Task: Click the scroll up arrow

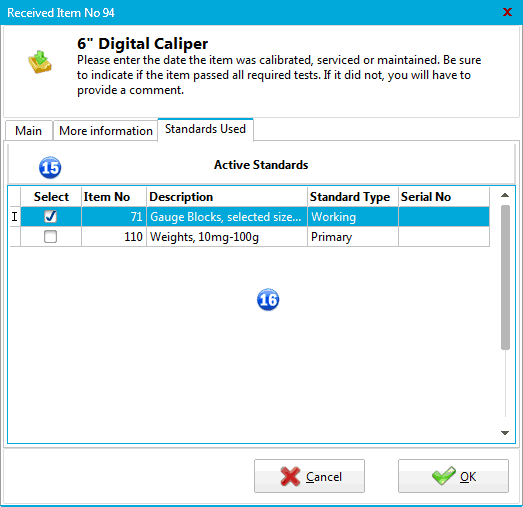Action: tap(505, 195)
